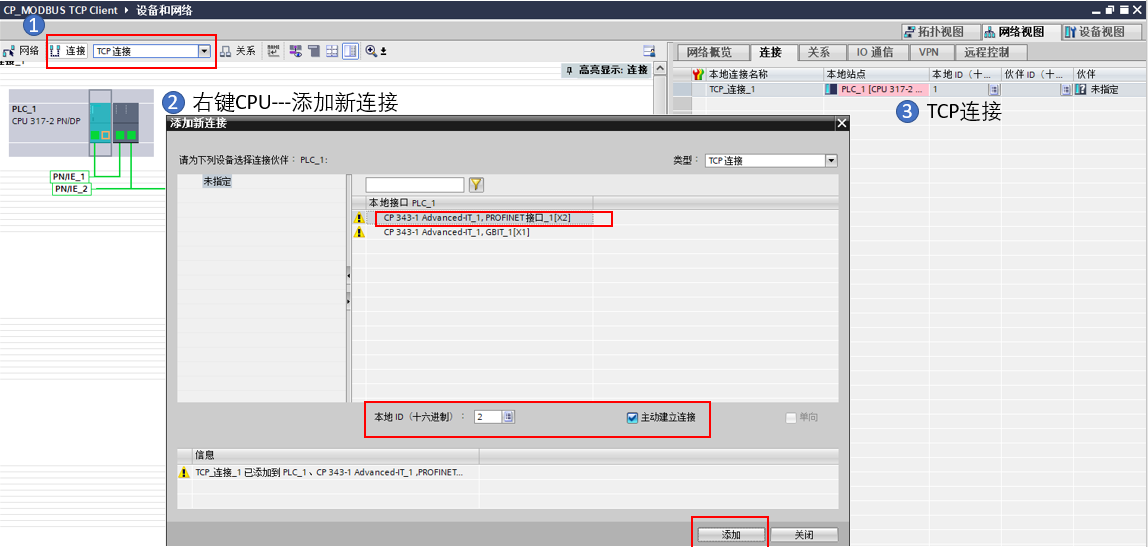This screenshot has height=547, width=1148.
Task: Click the connection filter icon in table header
Action: pos(698,74)
